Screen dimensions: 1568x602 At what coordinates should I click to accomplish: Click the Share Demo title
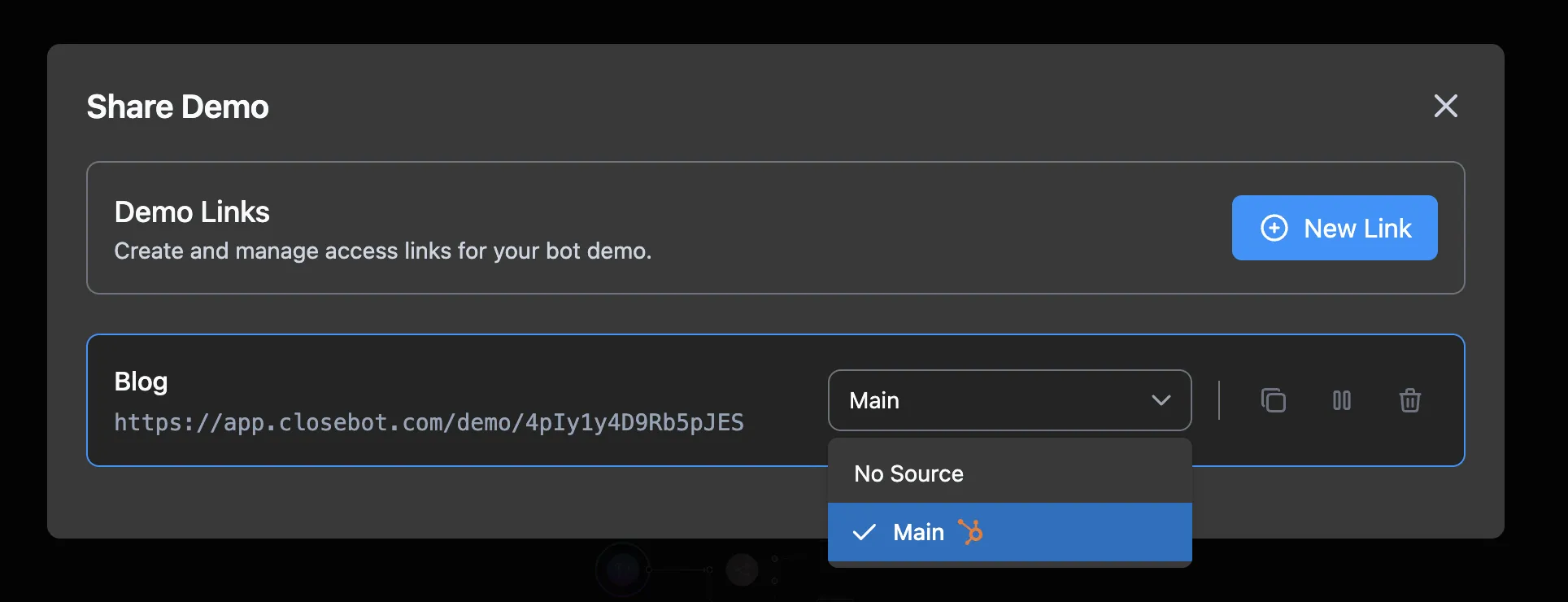(x=177, y=107)
